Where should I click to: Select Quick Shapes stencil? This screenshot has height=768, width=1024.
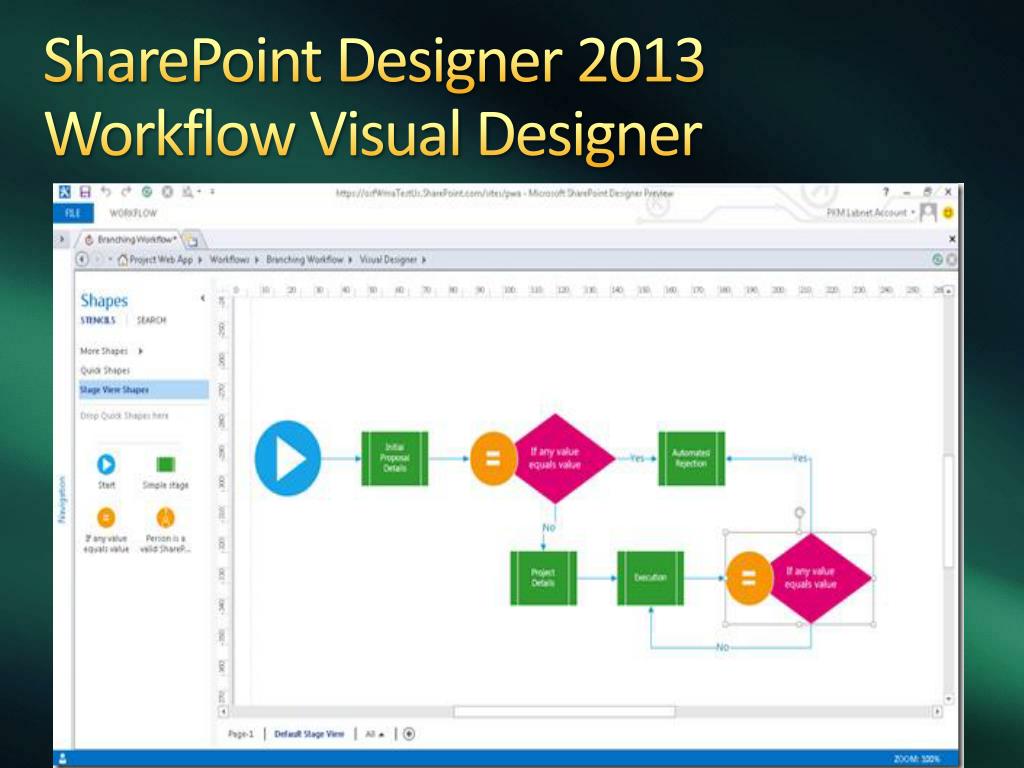[105, 370]
